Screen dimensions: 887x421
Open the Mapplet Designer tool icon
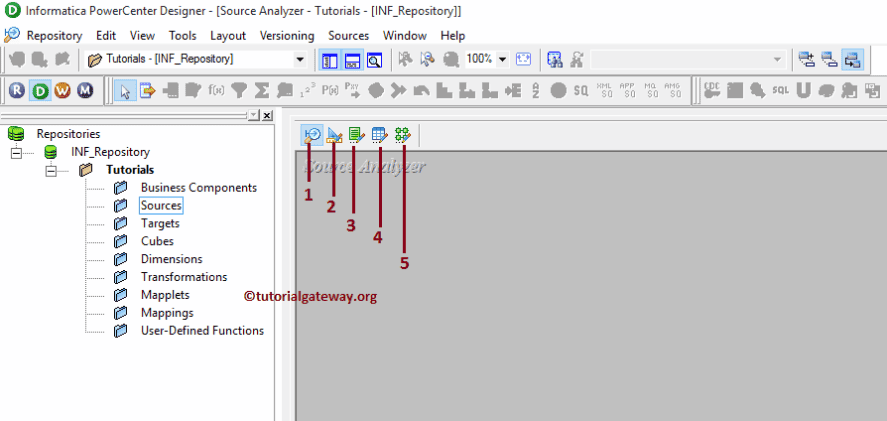380,135
